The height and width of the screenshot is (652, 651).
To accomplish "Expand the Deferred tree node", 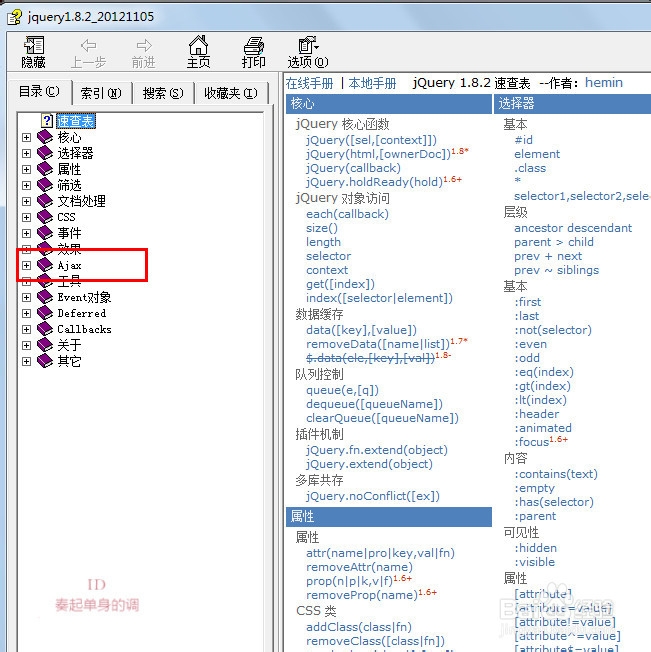I will pos(26,314).
